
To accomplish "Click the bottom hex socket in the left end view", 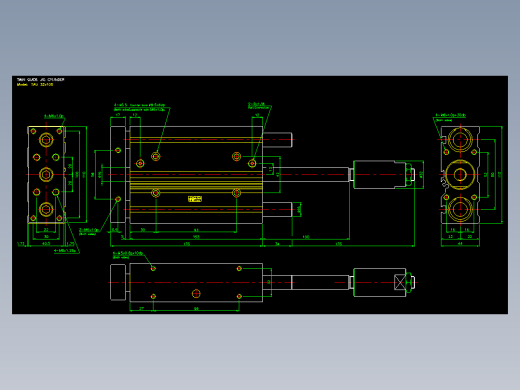I will 46,209.
